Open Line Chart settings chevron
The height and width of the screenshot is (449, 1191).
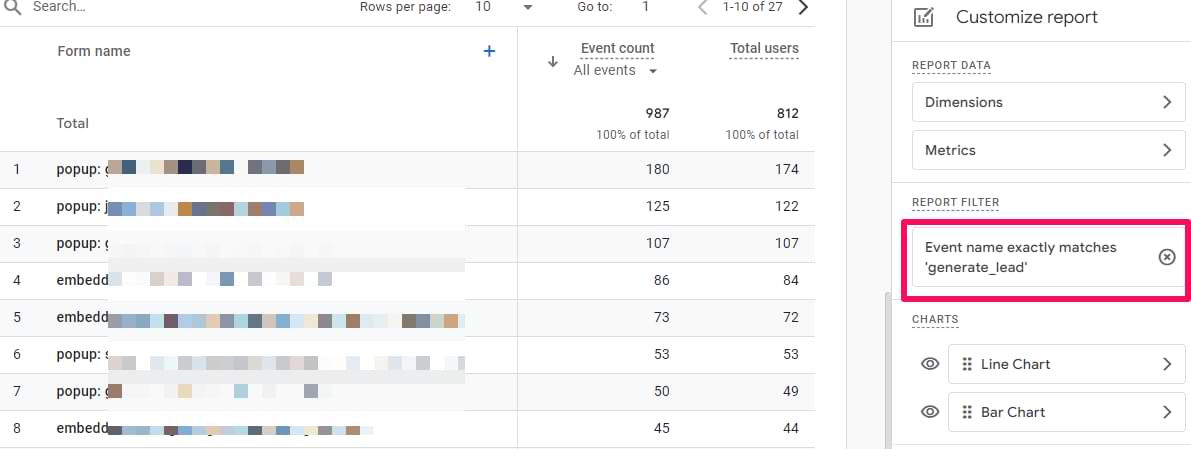point(1166,364)
